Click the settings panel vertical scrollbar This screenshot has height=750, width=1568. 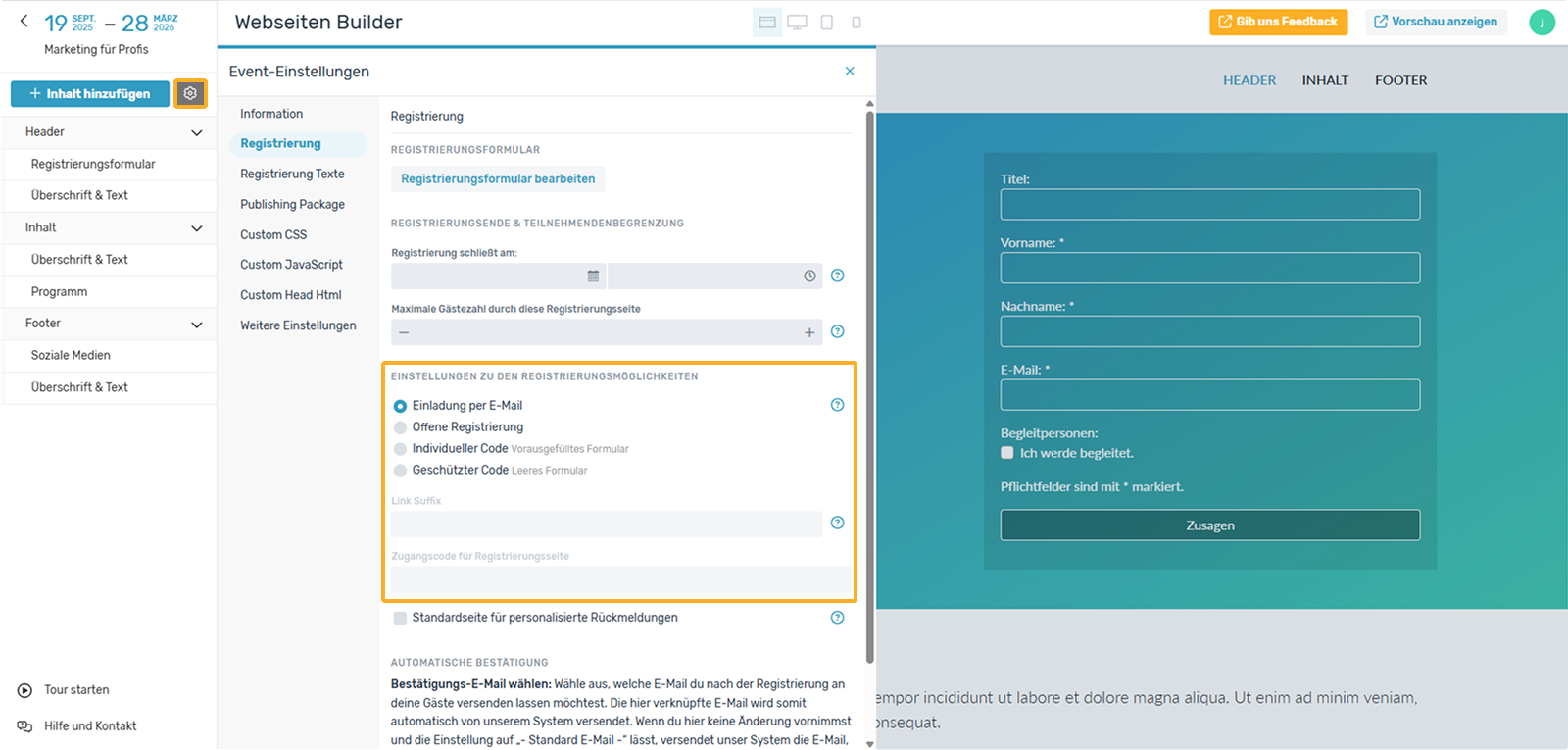(x=870, y=386)
